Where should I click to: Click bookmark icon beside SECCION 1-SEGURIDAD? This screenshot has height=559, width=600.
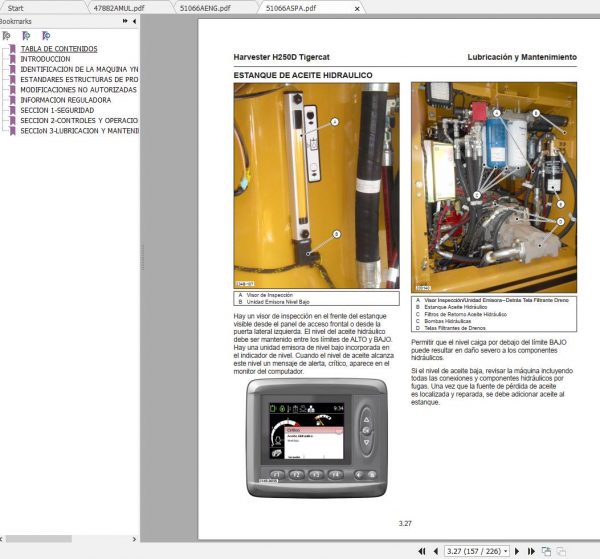(13, 110)
